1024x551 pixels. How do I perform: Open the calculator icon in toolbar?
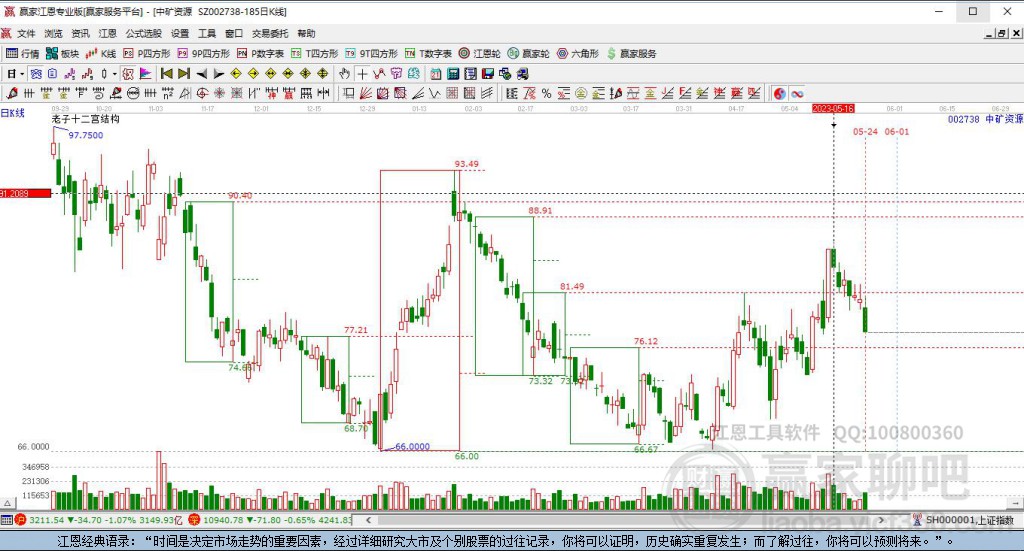[453, 74]
